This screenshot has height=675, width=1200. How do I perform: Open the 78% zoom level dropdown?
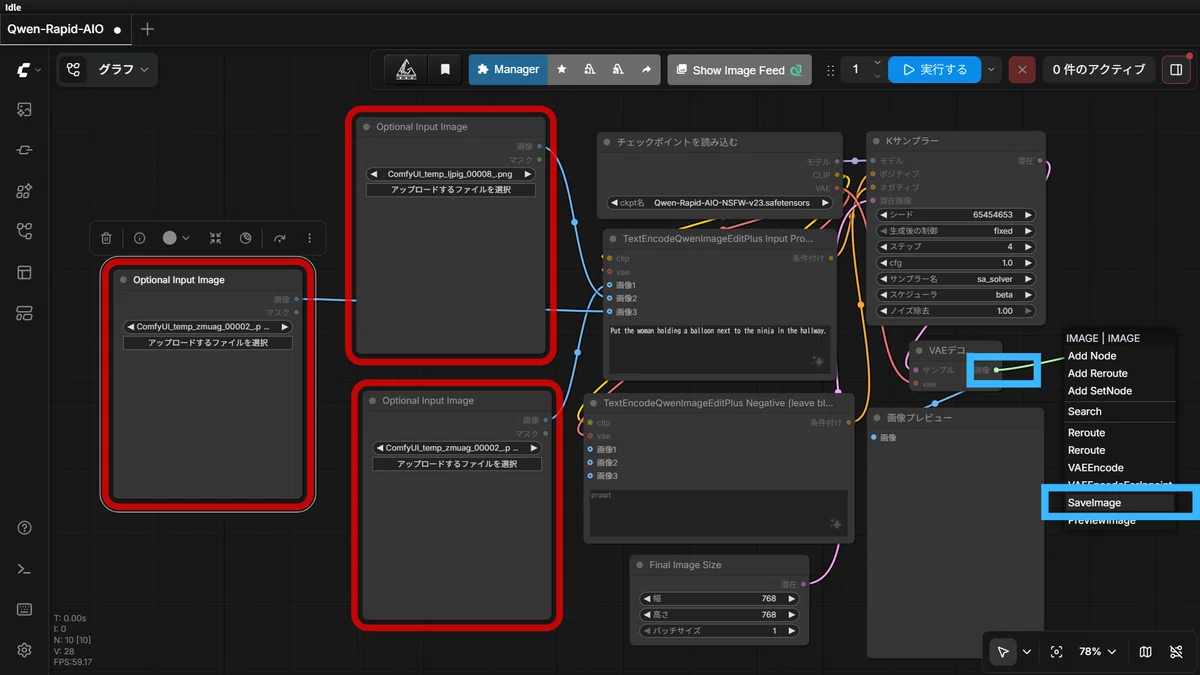(1097, 652)
